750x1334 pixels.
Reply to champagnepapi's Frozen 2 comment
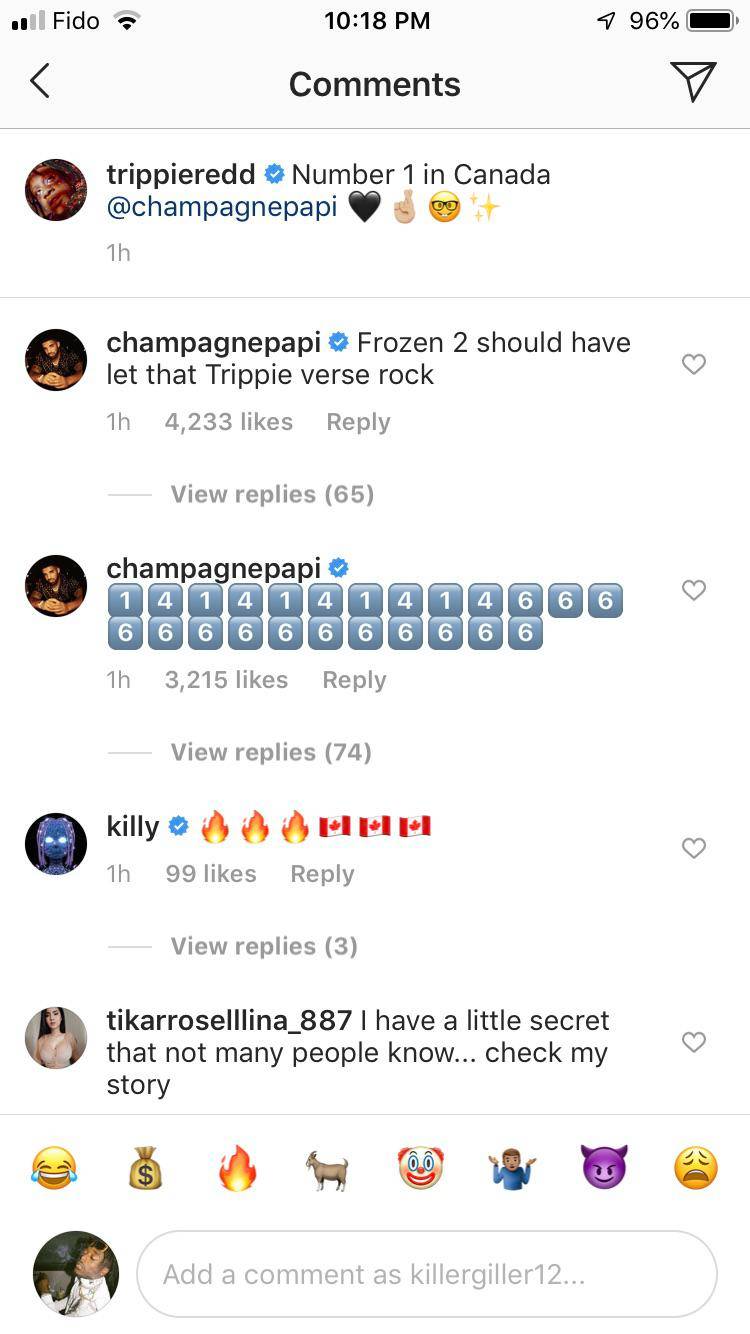click(358, 421)
